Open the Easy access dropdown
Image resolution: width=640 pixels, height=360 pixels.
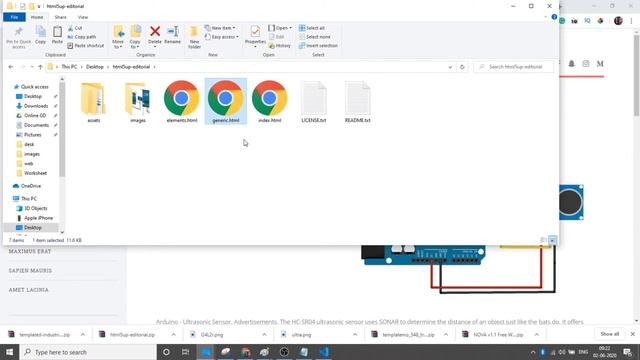222,37
